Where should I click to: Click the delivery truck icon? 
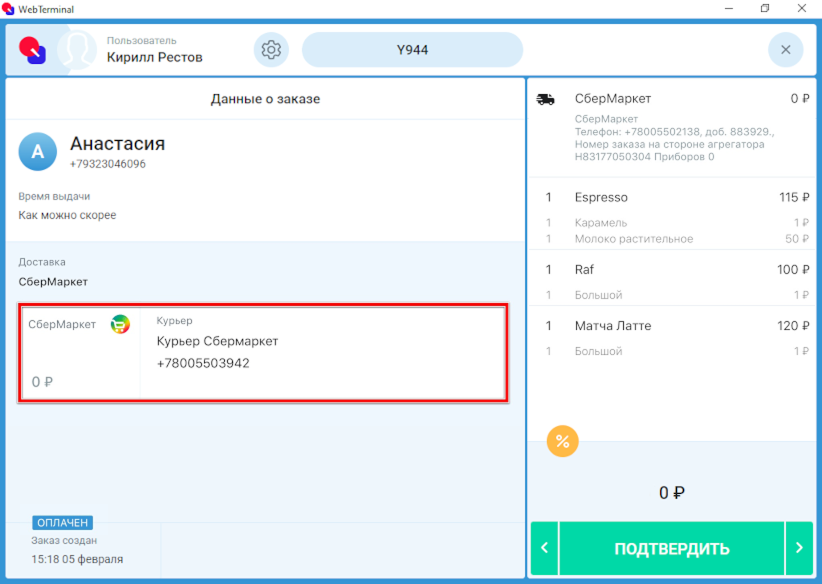pyautogui.click(x=545, y=99)
